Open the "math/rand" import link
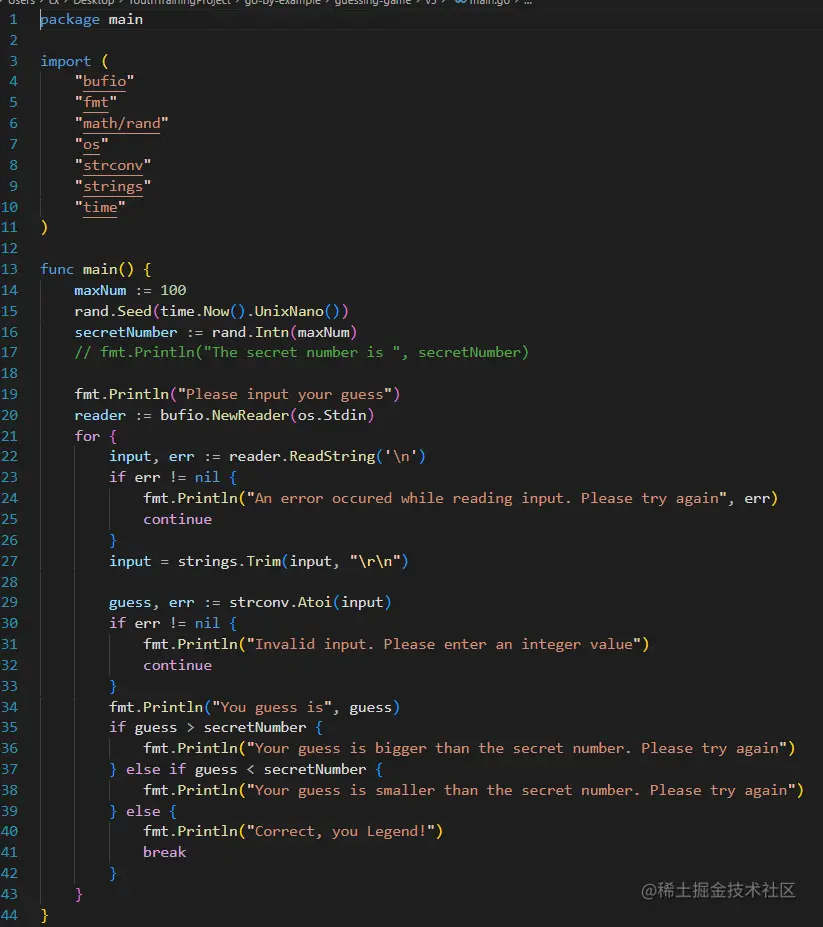 coord(121,123)
